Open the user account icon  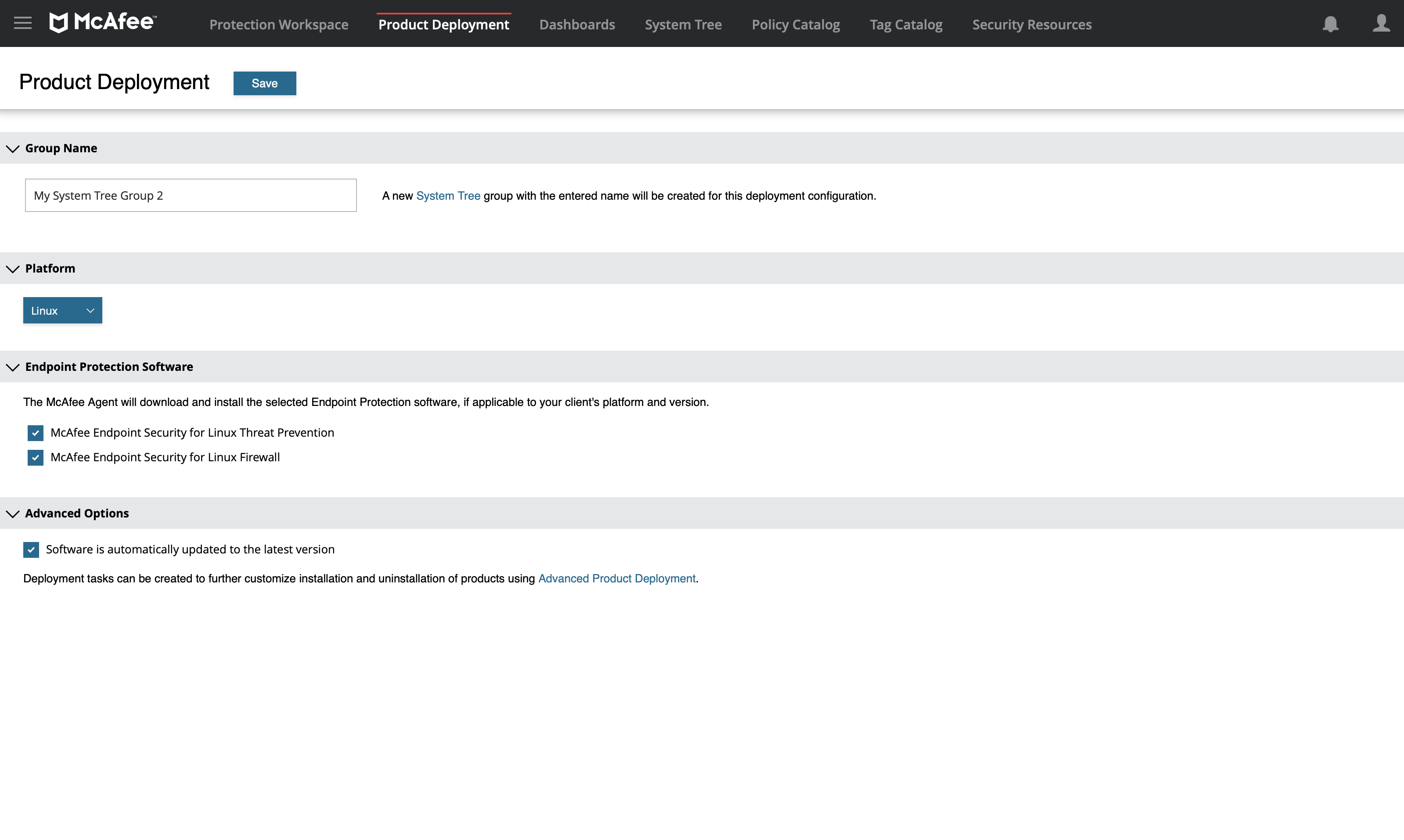pyautogui.click(x=1381, y=23)
